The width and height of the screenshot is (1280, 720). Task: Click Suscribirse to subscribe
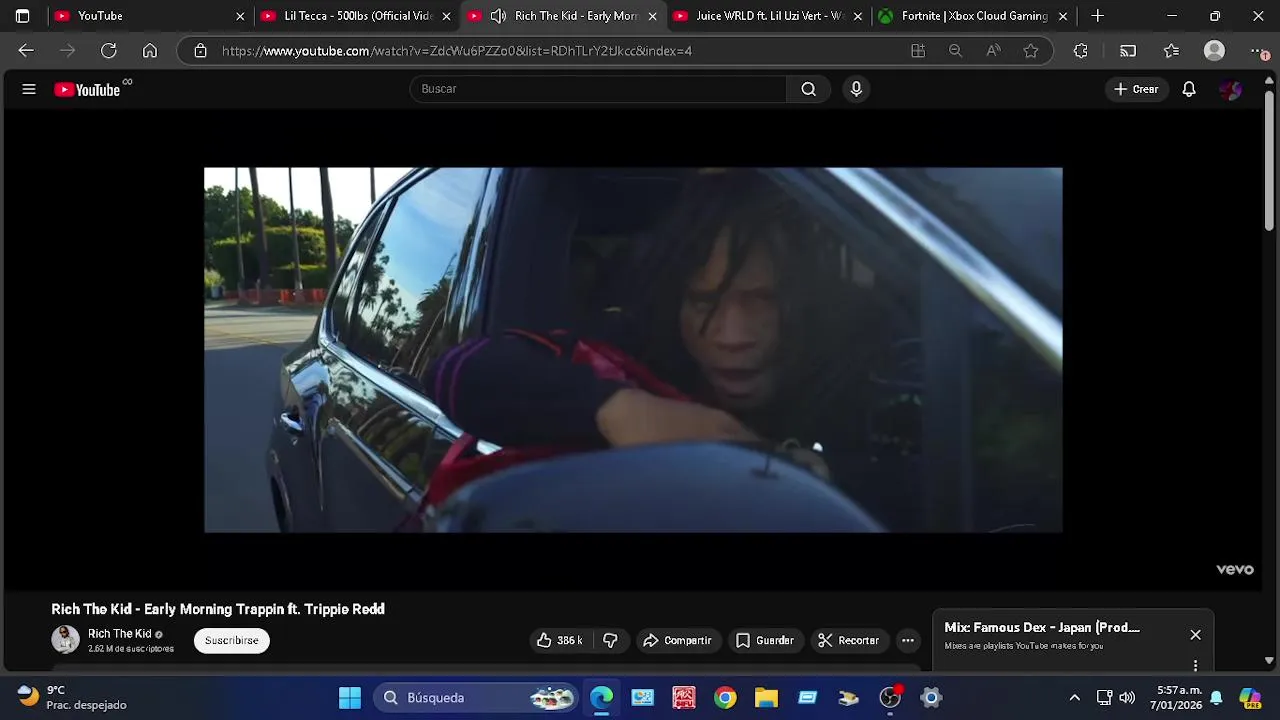point(232,640)
